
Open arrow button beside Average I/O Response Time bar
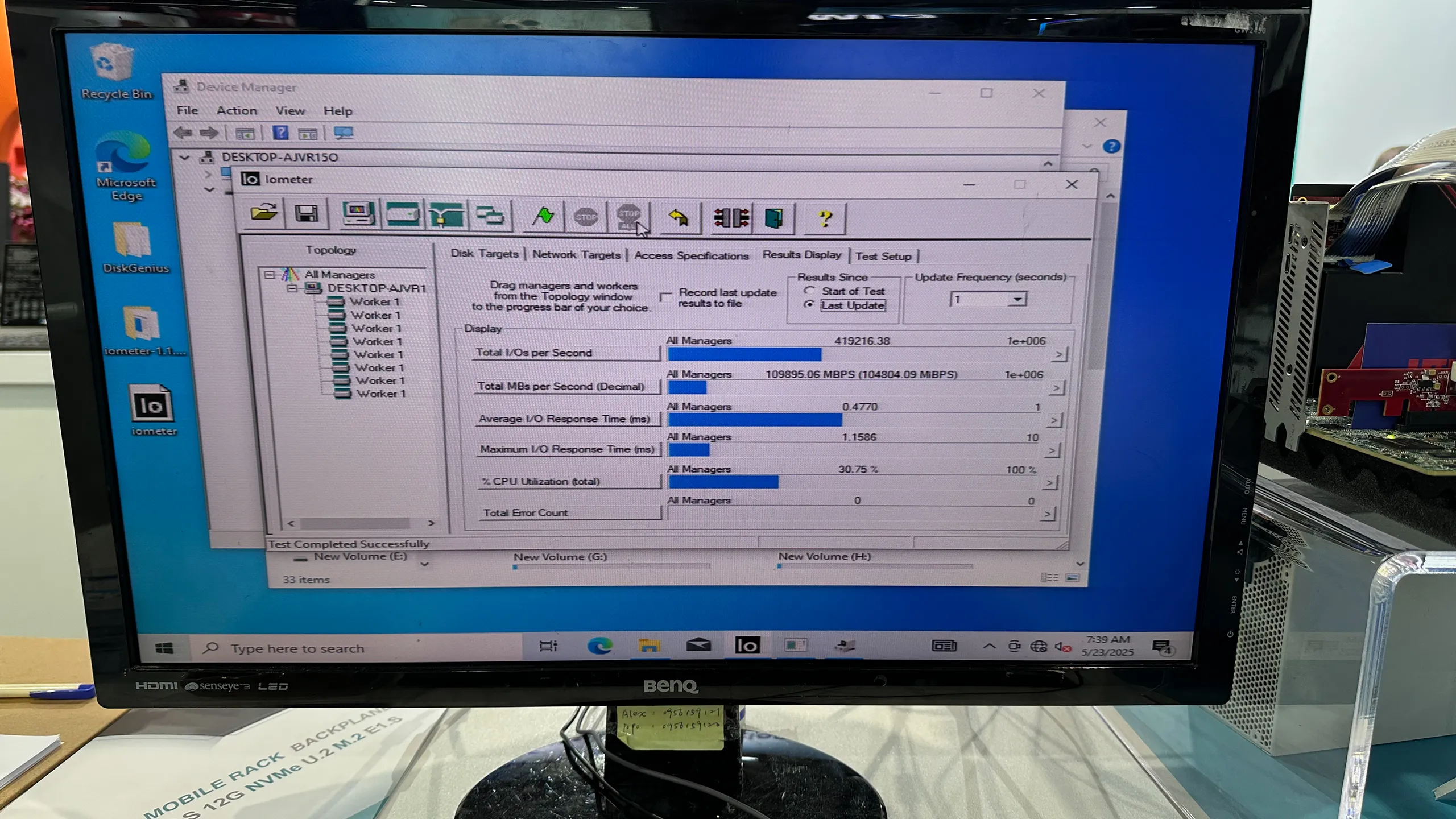click(1054, 420)
